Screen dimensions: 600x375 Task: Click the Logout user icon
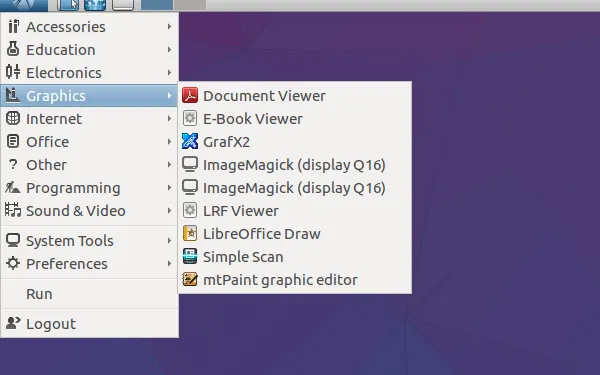pos(13,323)
